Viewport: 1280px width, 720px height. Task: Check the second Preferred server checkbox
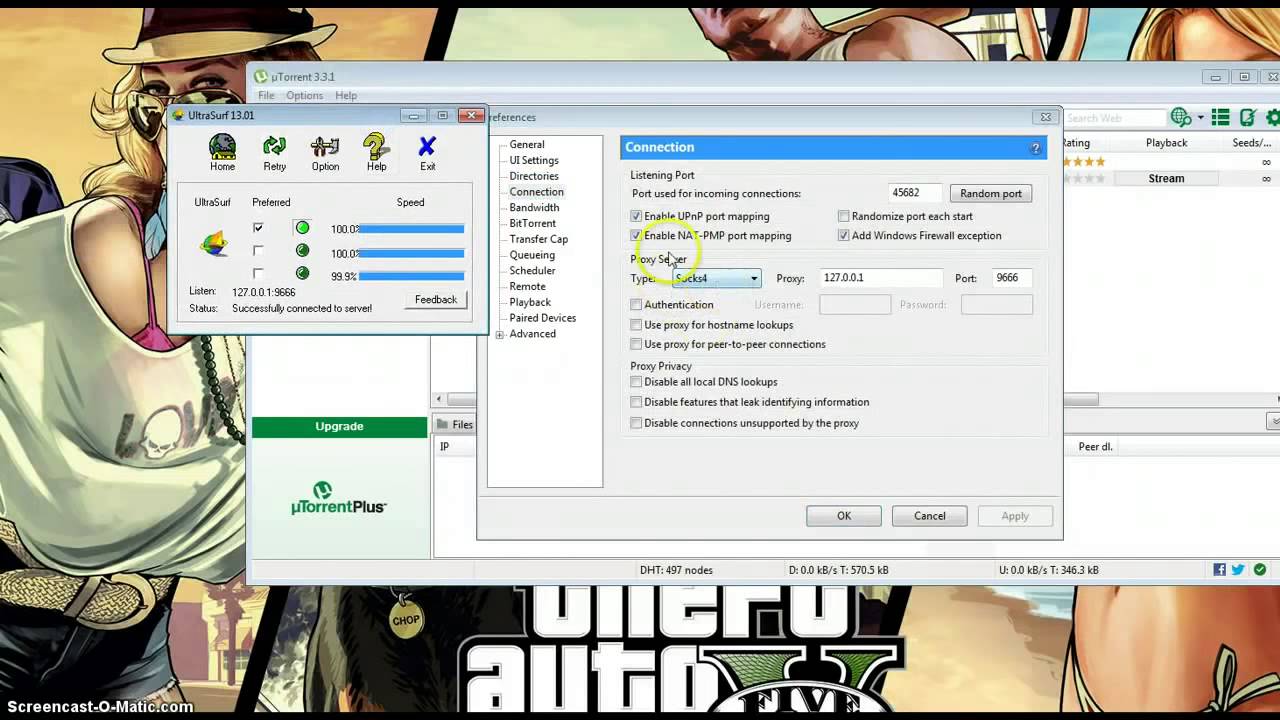pyautogui.click(x=258, y=251)
